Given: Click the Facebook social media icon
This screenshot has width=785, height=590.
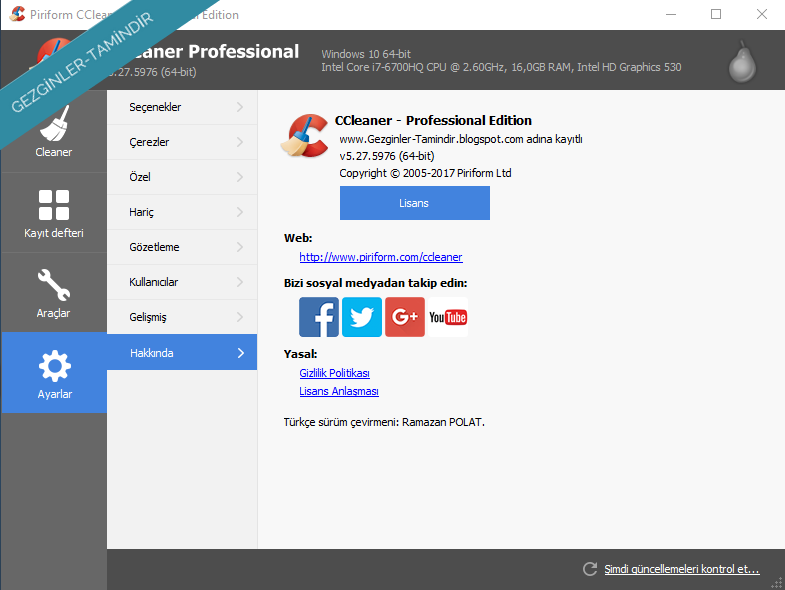Looking at the screenshot, I should point(319,317).
